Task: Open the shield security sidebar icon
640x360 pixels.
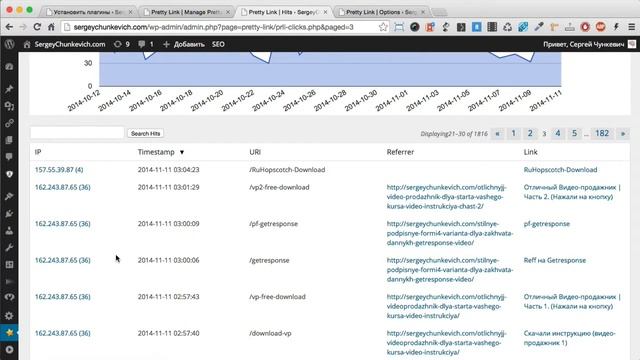Action: [9, 174]
